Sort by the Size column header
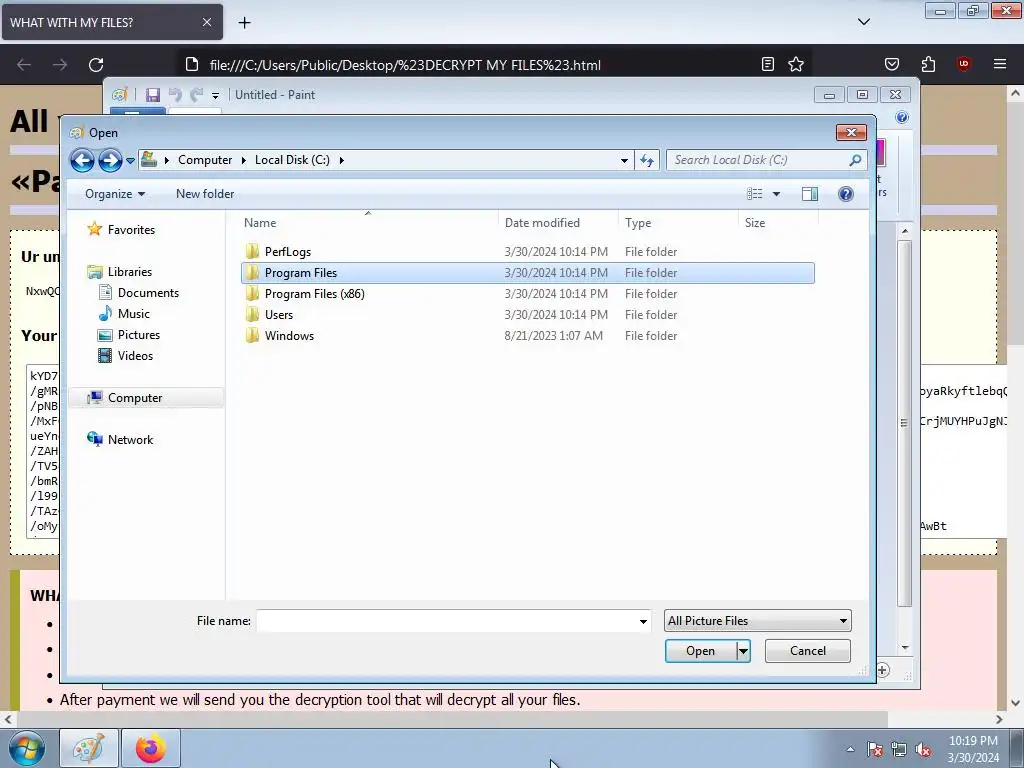 click(x=778, y=222)
